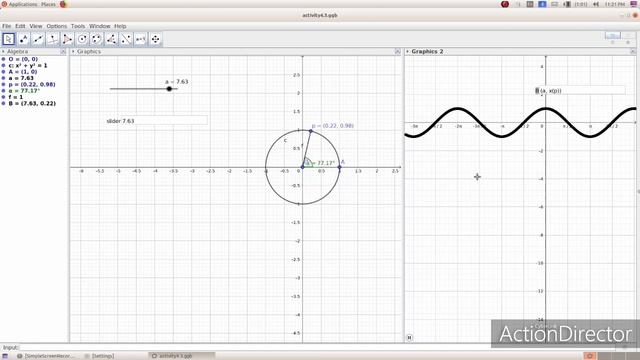Select the Reflect about Line tool
Screen dimensions: 640x360
126,39
